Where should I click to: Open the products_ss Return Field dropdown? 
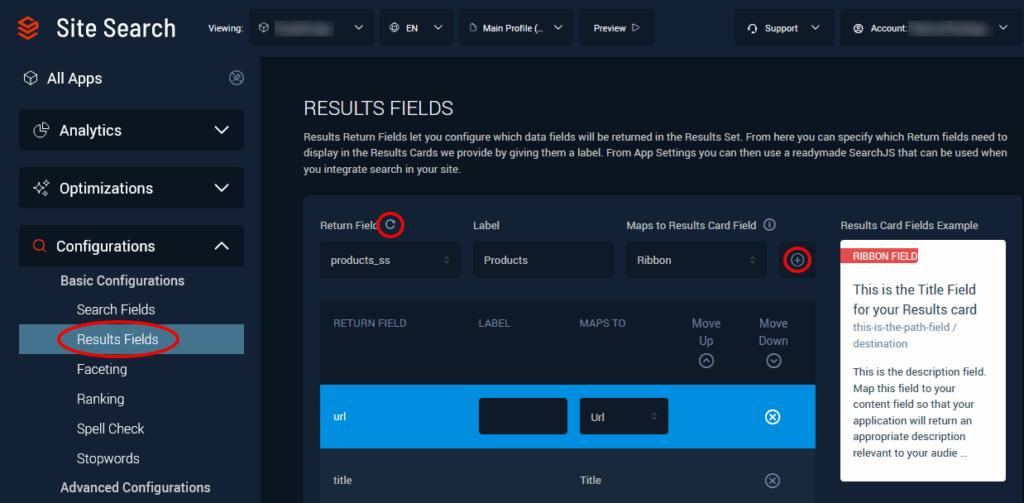point(390,260)
